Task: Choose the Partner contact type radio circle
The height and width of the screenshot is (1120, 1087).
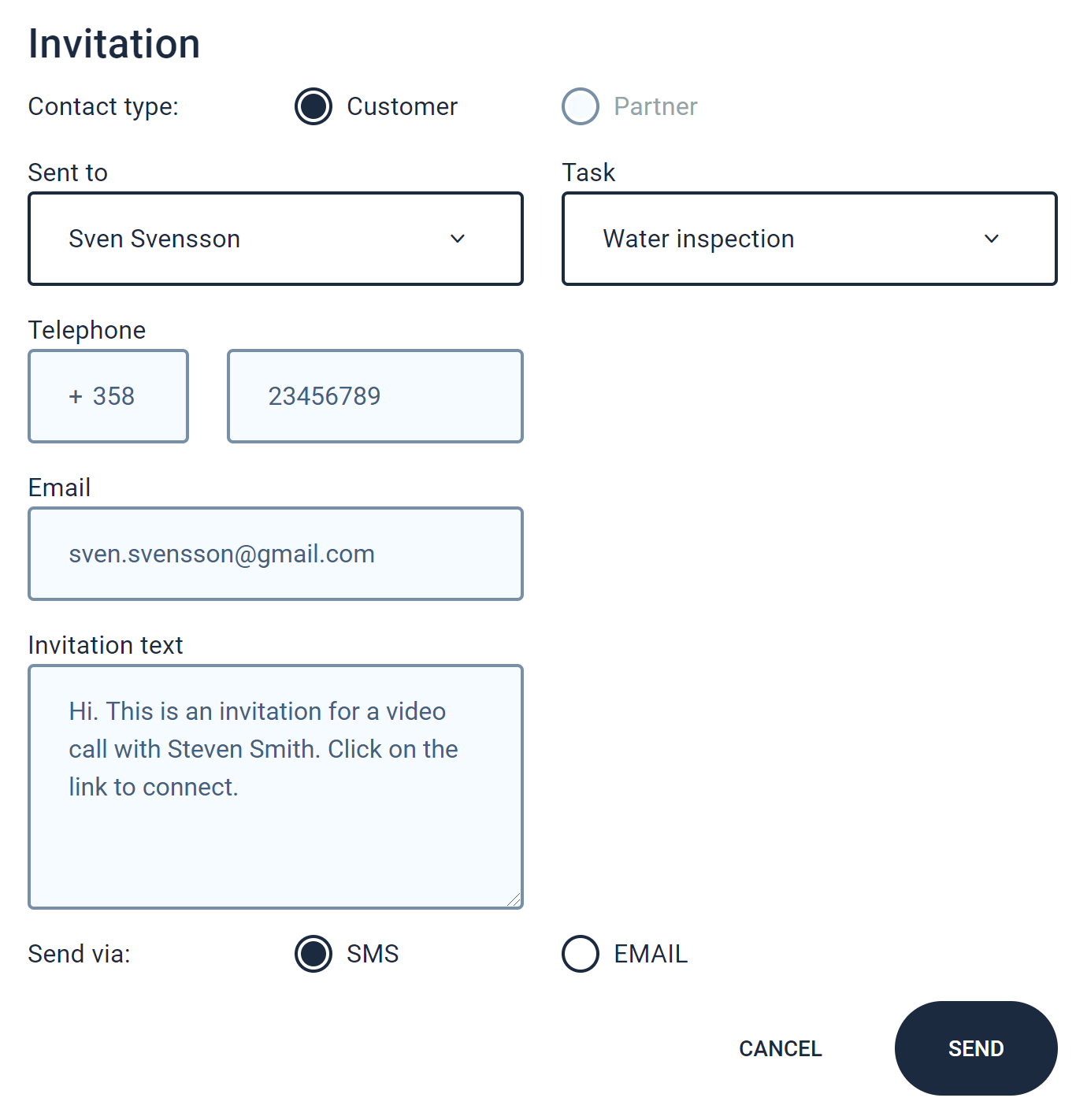Action: 581,106
